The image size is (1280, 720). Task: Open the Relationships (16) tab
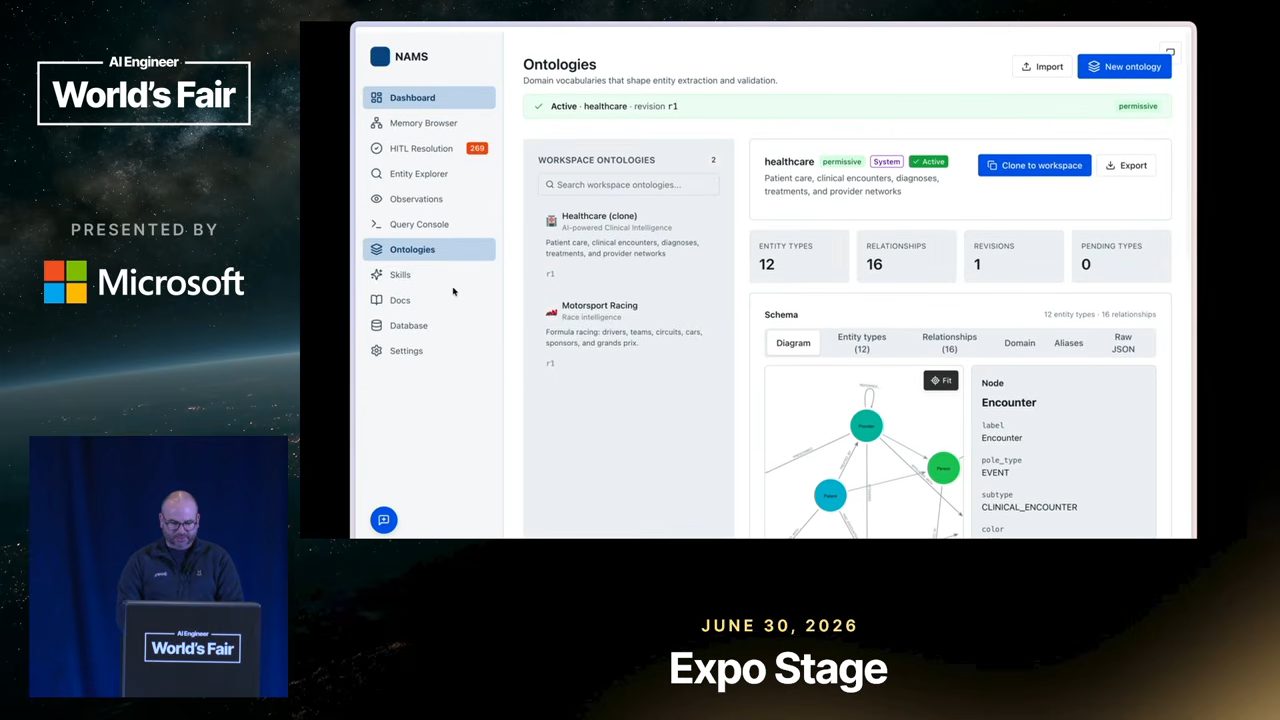point(949,343)
